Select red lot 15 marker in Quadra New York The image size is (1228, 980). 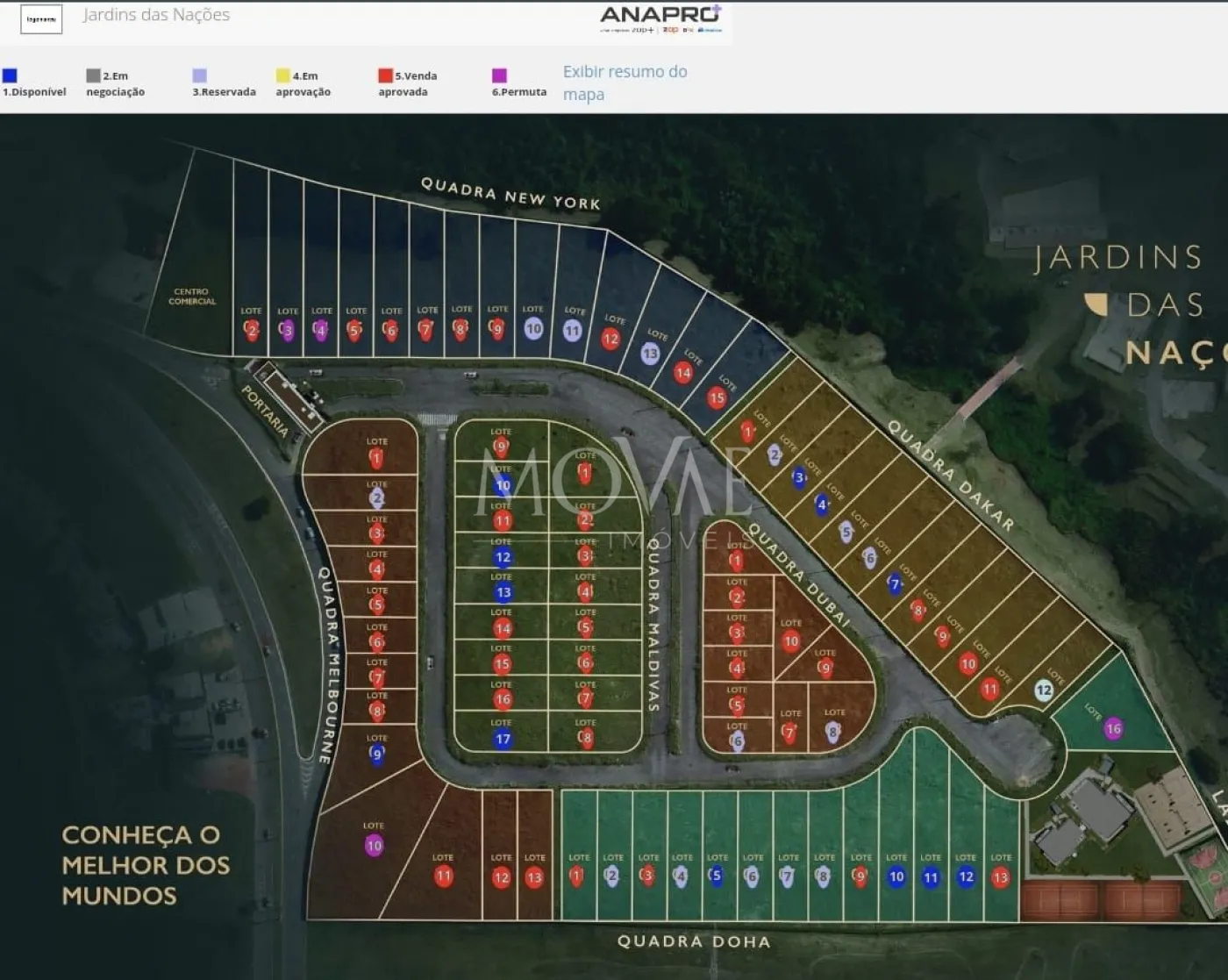point(717,397)
